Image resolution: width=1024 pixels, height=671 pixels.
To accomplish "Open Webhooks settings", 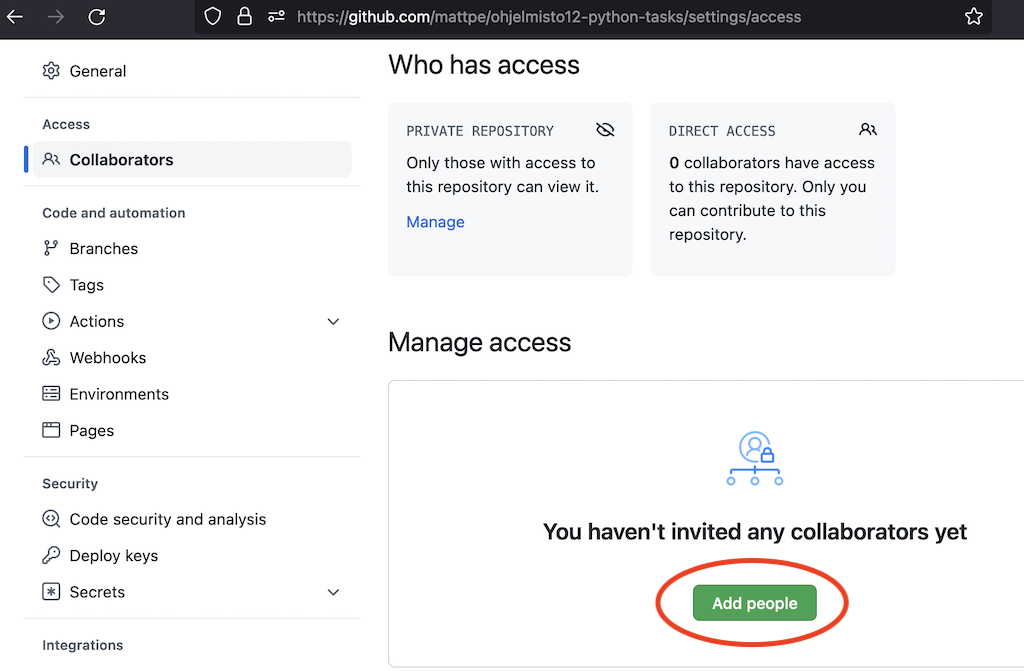I will point(107,358).
